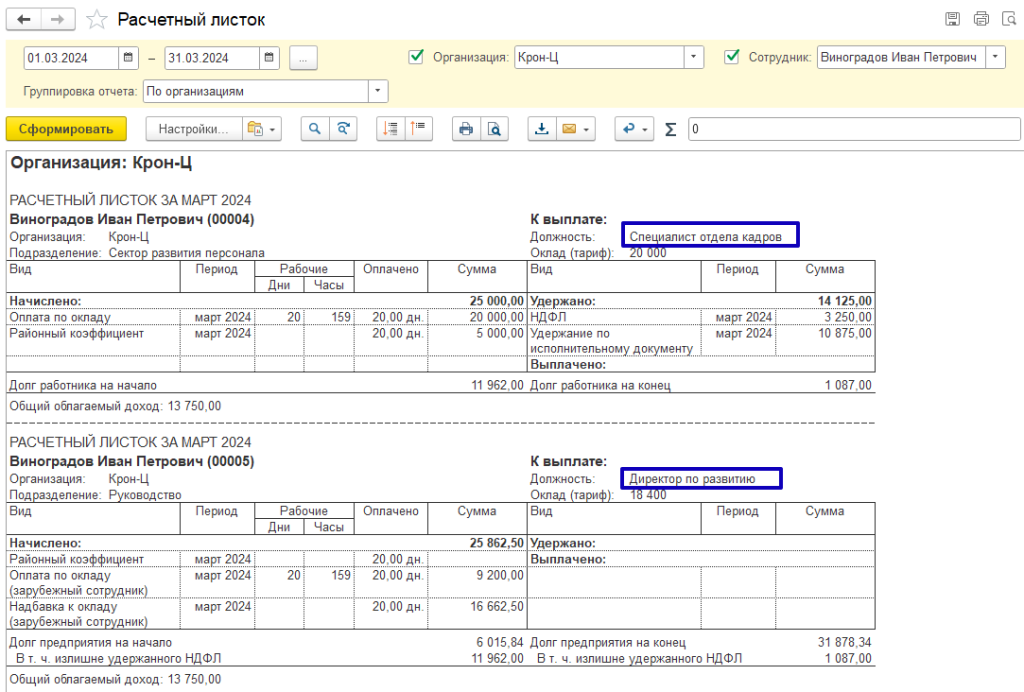Screen dimensions: 1024x692
Task: Click "Долг работника на конец"
Action: tap(600, 386)
